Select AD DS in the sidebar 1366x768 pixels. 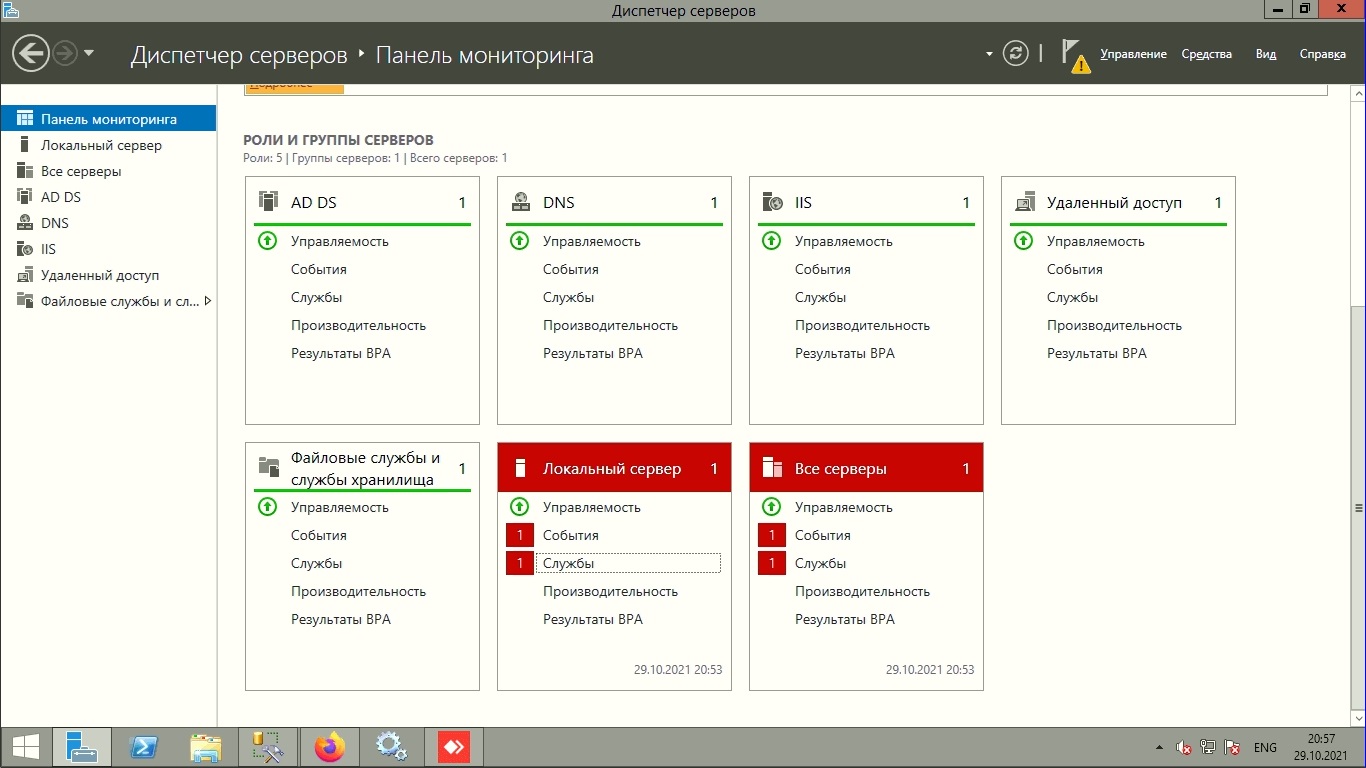click(x=108, y=197)
